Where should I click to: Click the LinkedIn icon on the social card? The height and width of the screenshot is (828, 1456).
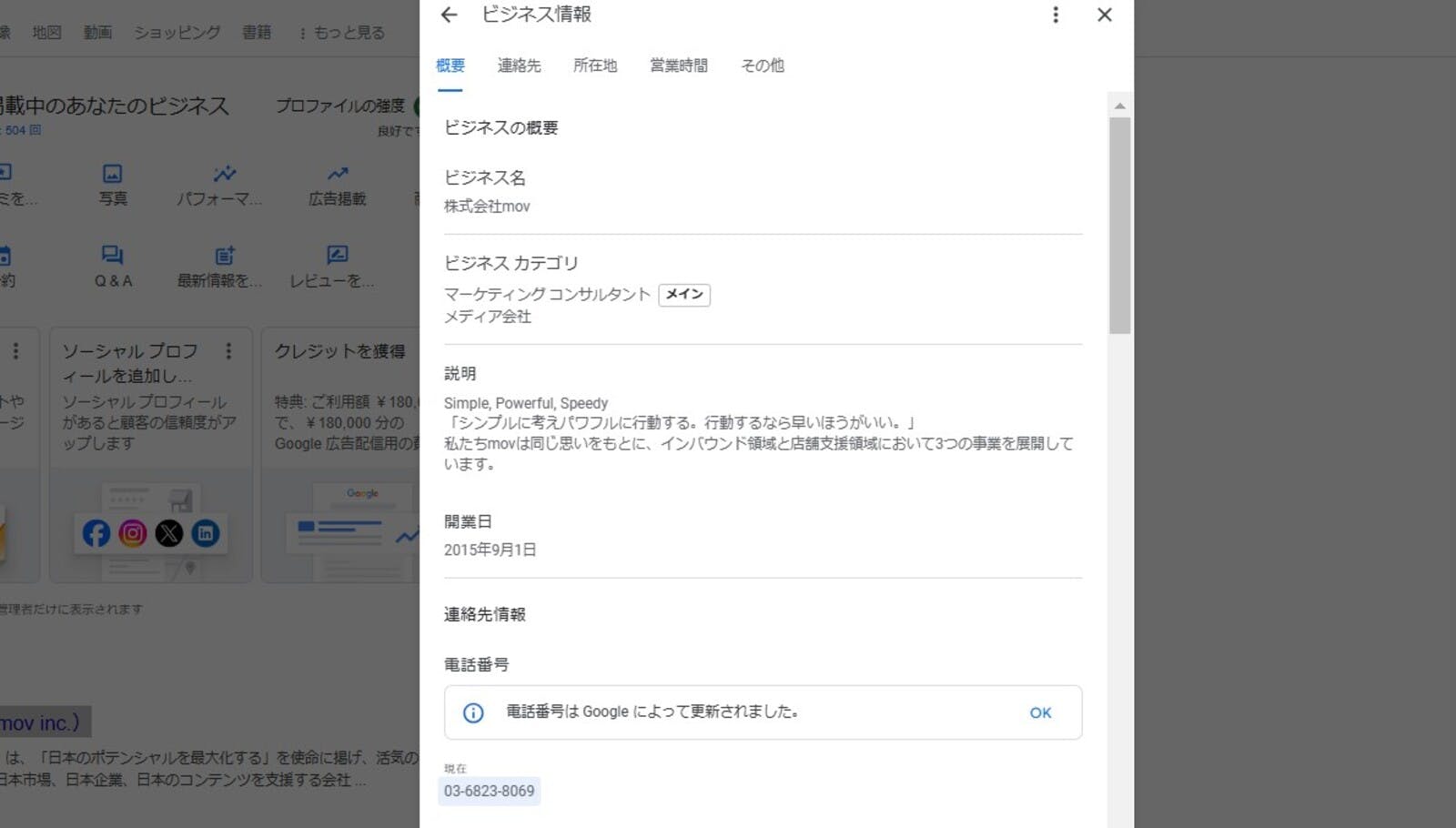tap(206, 533)
